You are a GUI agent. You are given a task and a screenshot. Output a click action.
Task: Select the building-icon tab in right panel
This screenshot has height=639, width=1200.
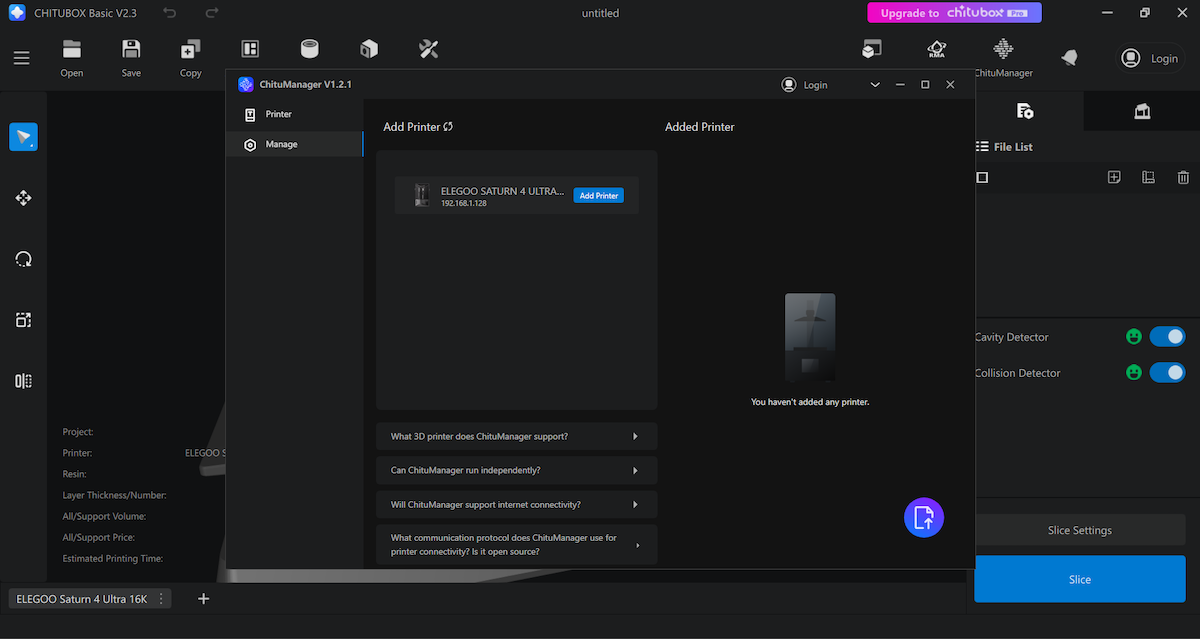click(1142, 111)
